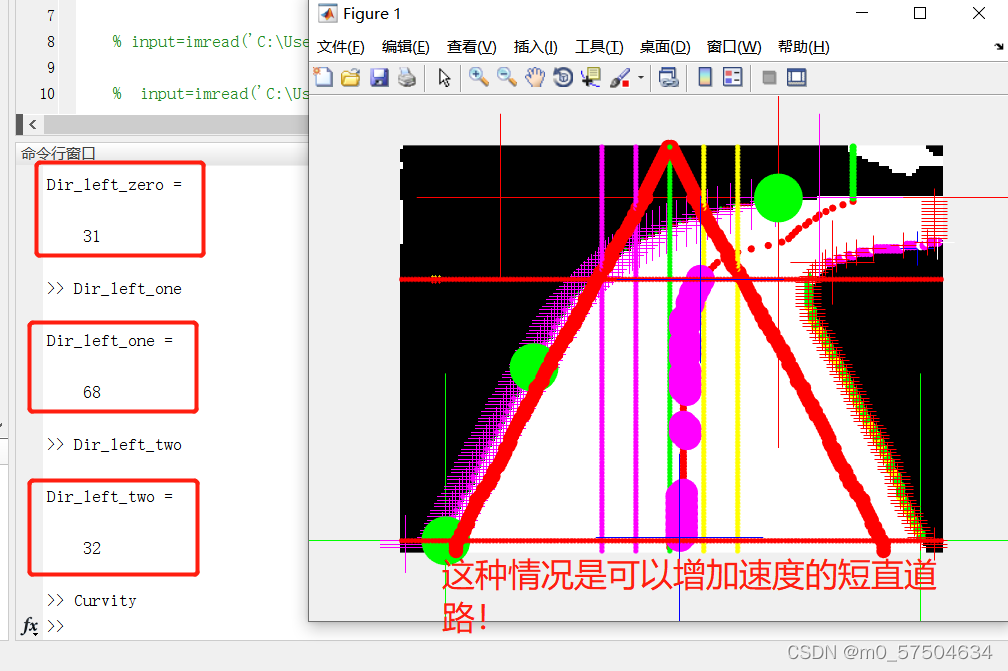
Task: Click the MATLAB logo in Figure 1 title bar
Action: 328,13
